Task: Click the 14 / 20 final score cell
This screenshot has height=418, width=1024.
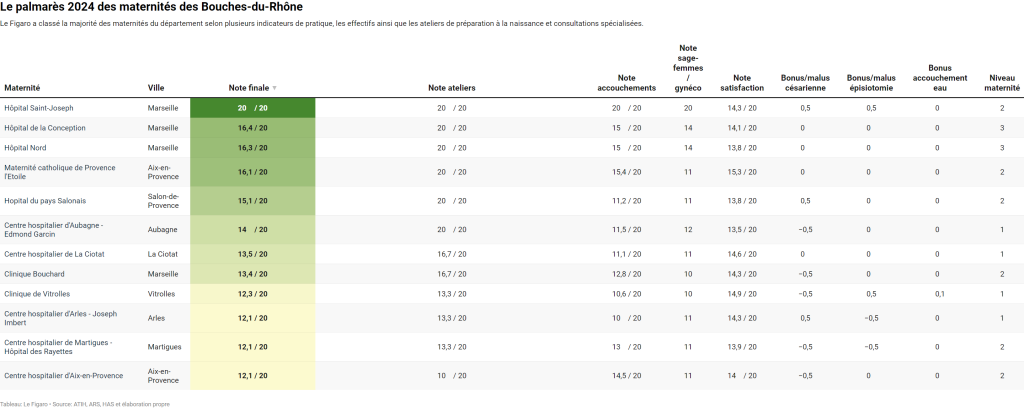Action: click(x=253, y=229)
